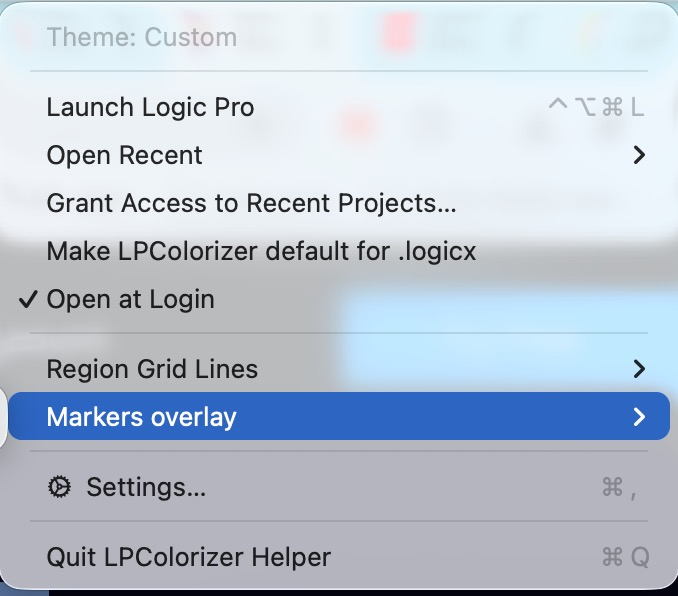
Task: Select the Region Grid Lines menu entry
Action: pos(339,369)
